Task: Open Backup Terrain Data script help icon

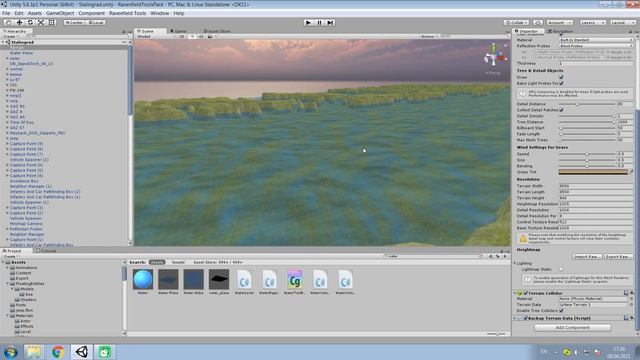Action: [626, 318]
